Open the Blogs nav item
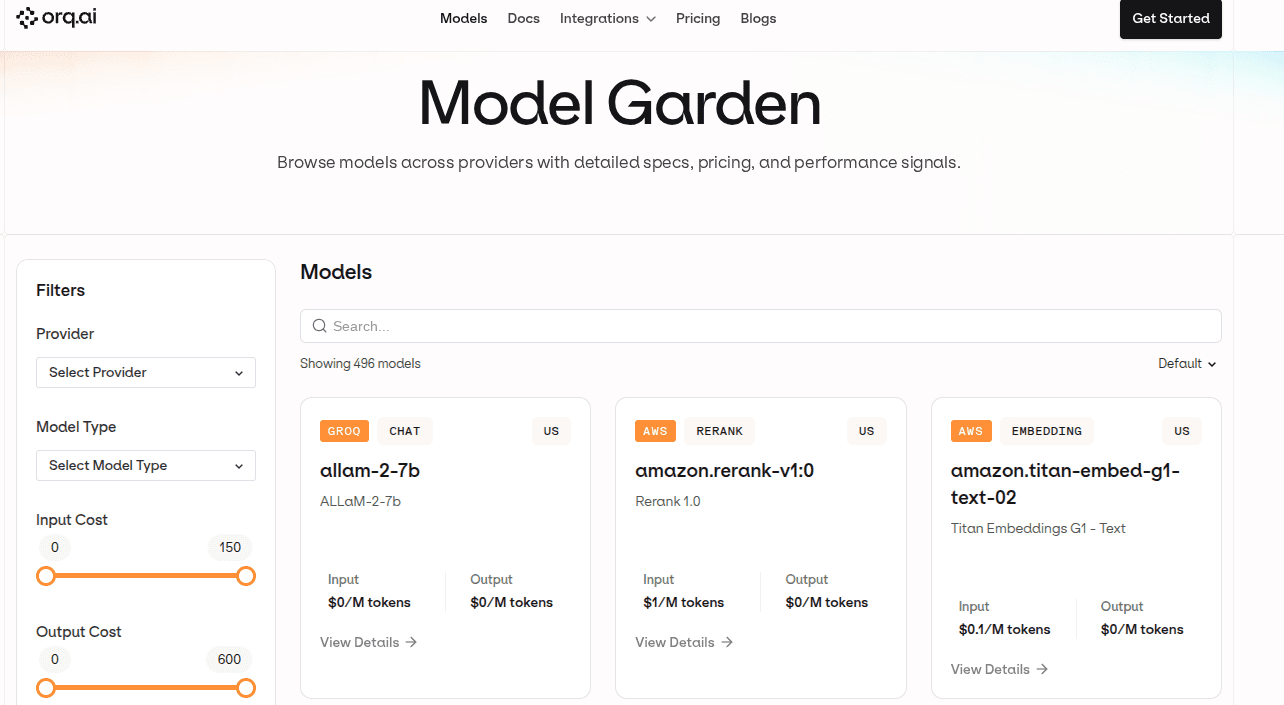The image size is (1284, 705). 758,18
